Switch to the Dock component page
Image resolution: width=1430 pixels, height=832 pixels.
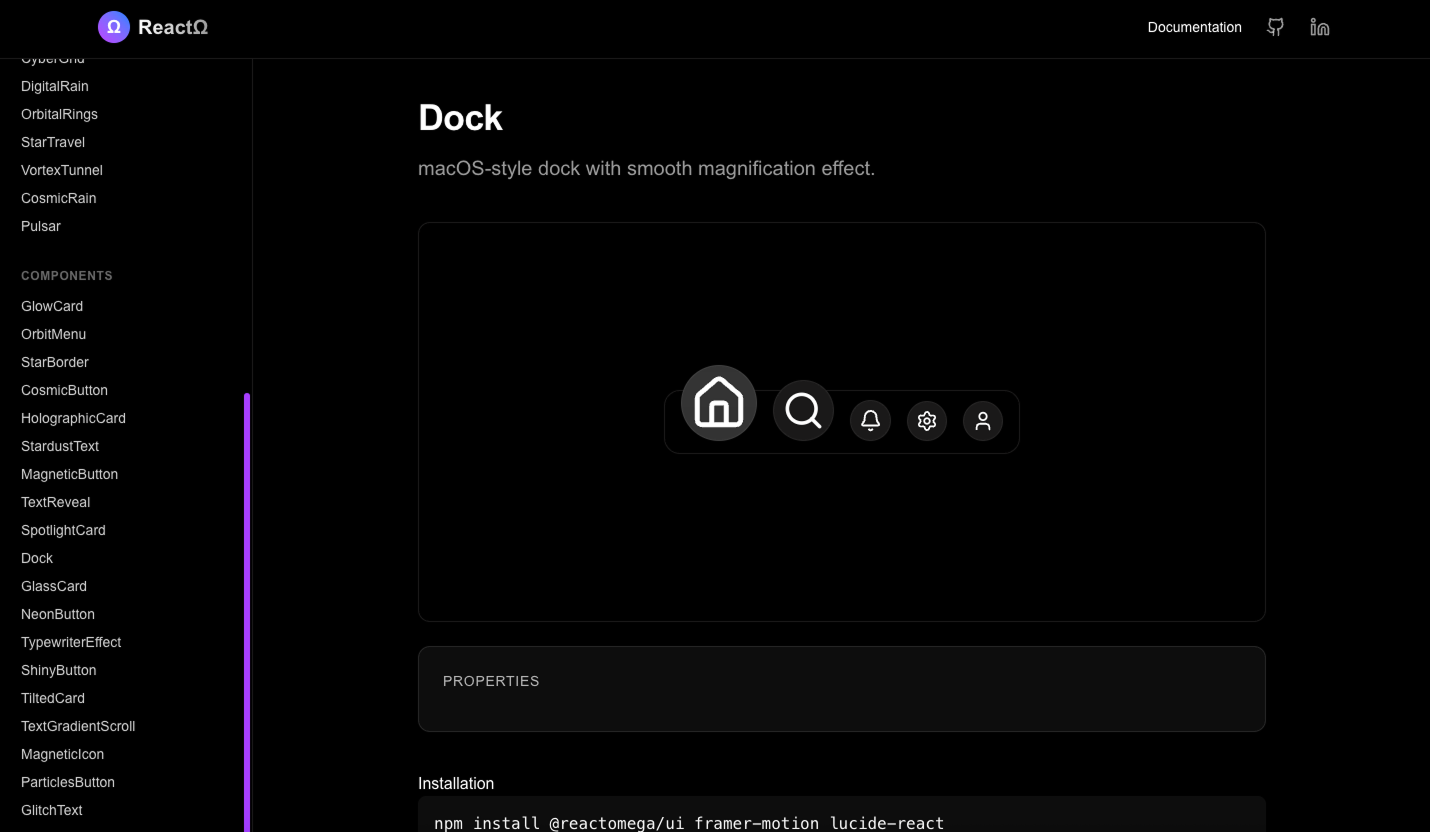[x=36, y=558]
